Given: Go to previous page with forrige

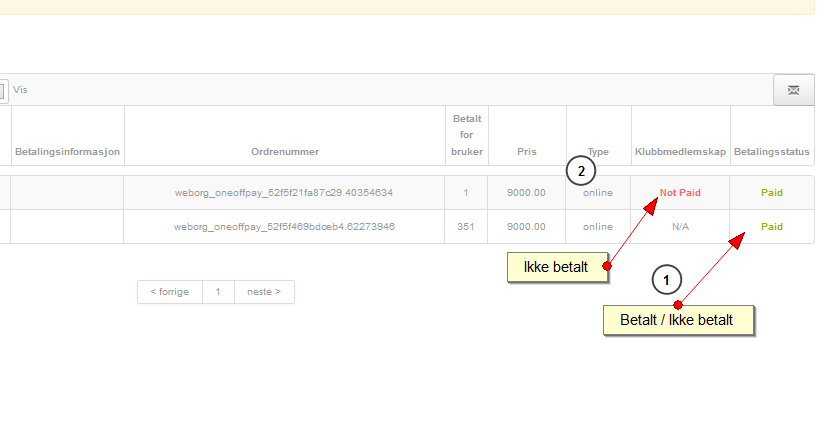Looking at the screenshot, I should (169, 292).
